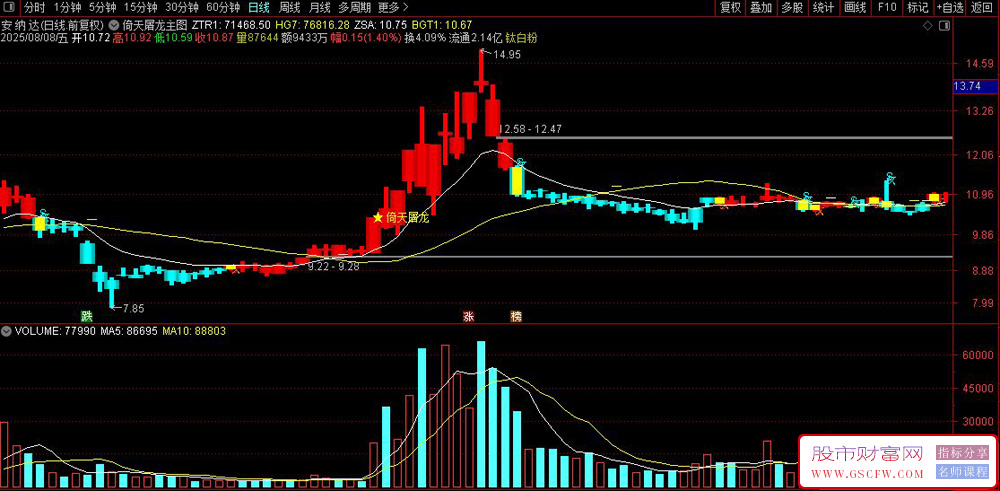Open F10 company info
Image resolution: width=1000 pixels, height=491 pixels.
[887, 8]
